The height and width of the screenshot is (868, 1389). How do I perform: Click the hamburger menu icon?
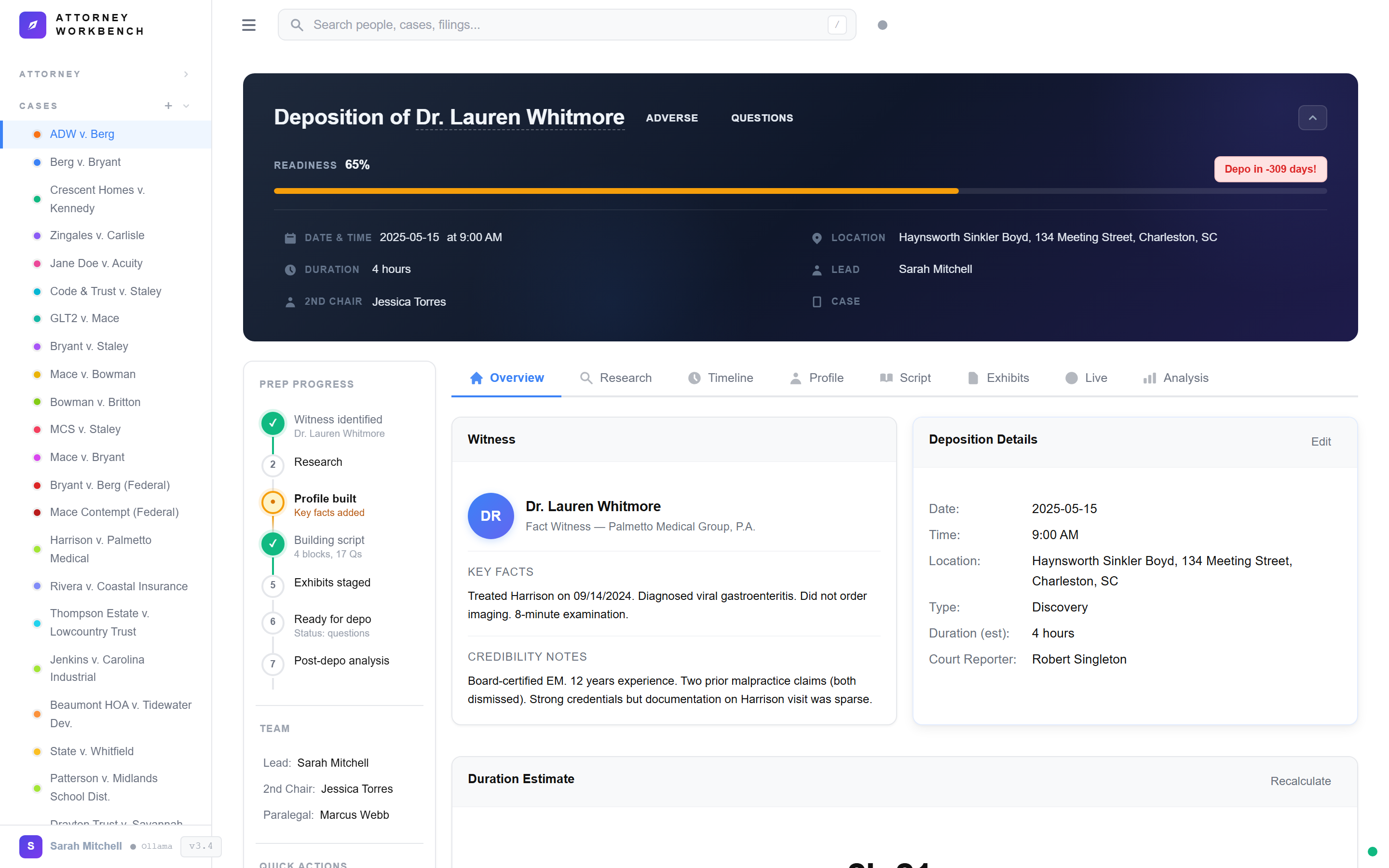point(248,25)
